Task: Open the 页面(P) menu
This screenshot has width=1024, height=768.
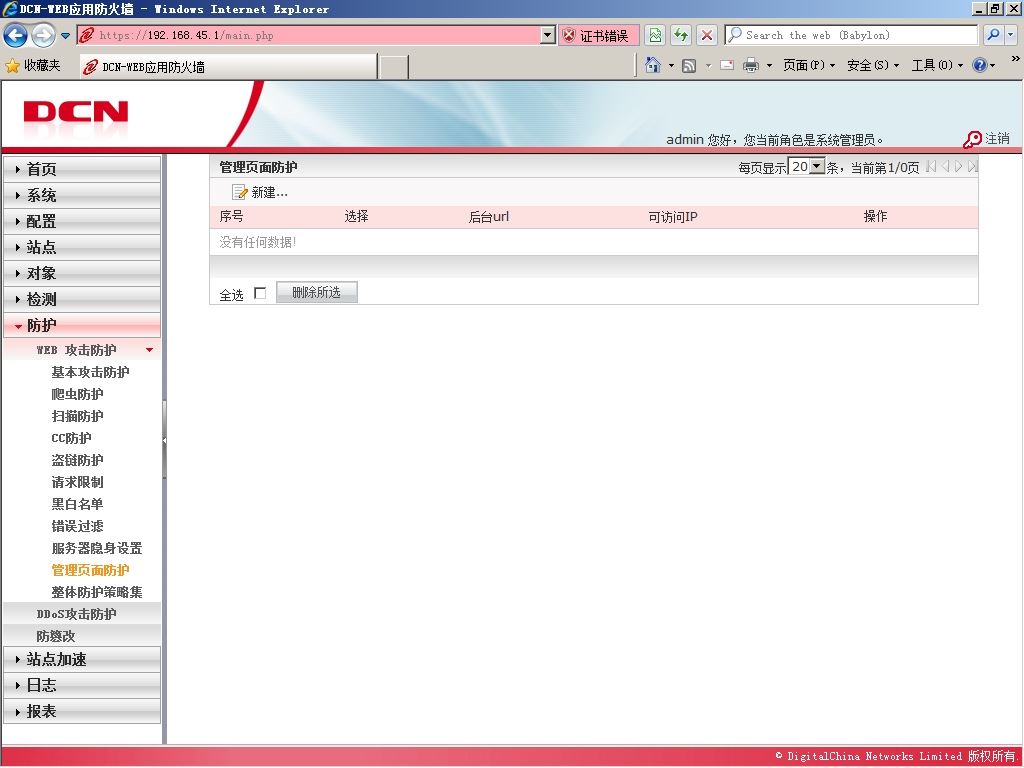Action: click(808, 65)
